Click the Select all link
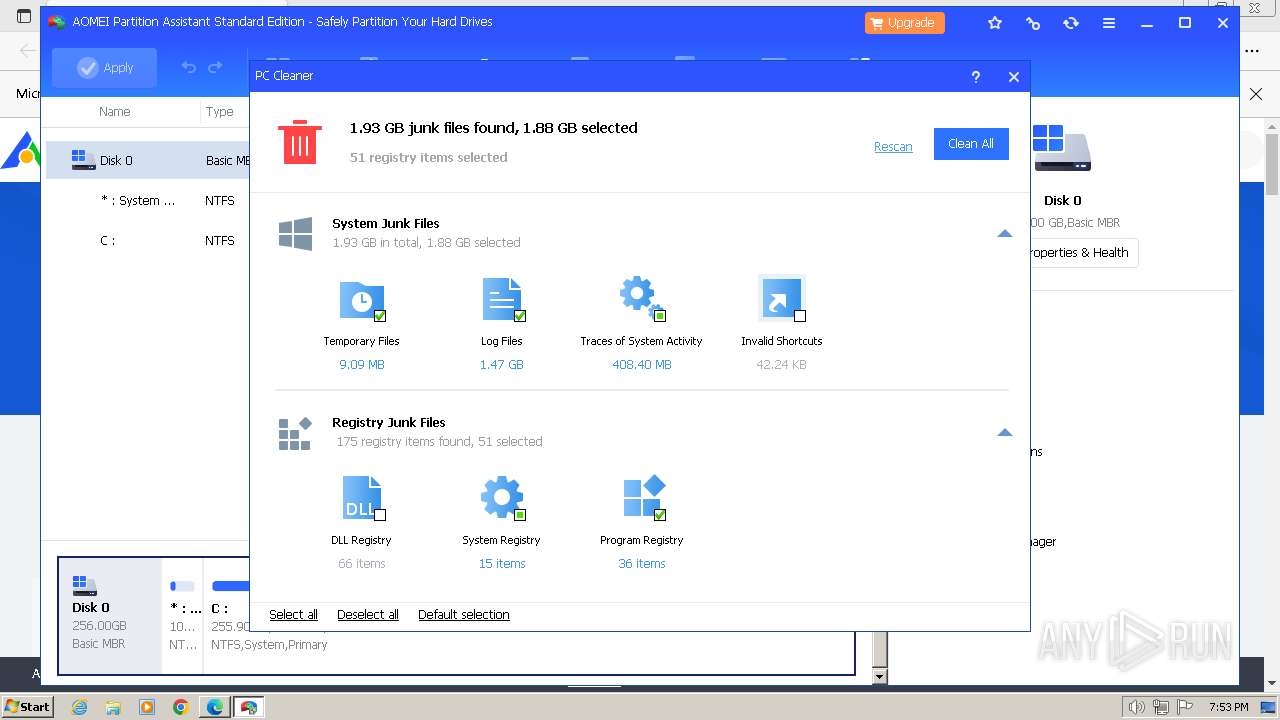 (293, 614)
